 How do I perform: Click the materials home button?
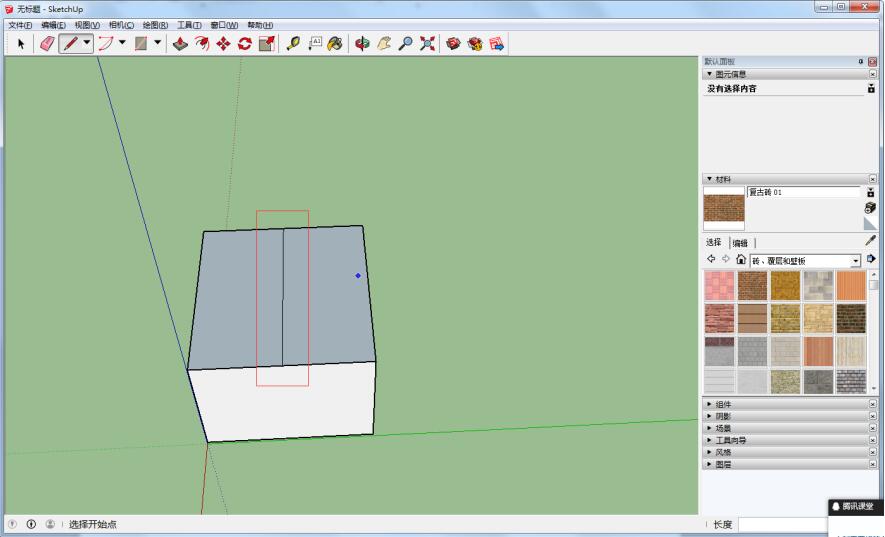740,260
